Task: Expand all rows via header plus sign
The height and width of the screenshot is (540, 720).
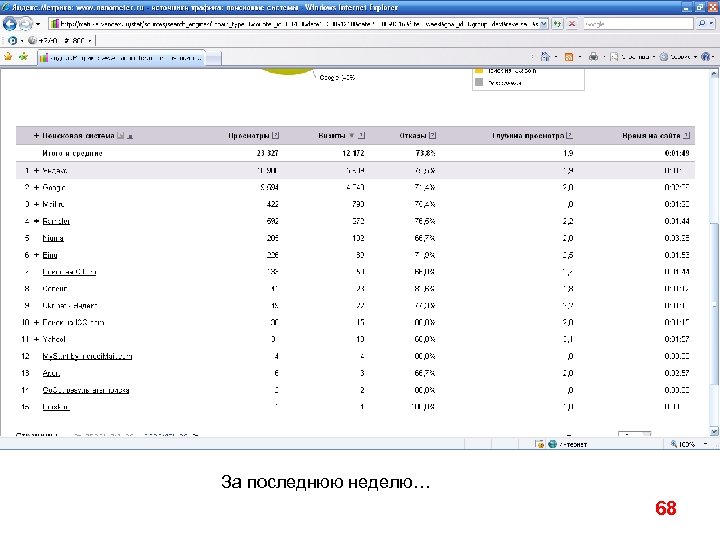Action: (36, 135)
